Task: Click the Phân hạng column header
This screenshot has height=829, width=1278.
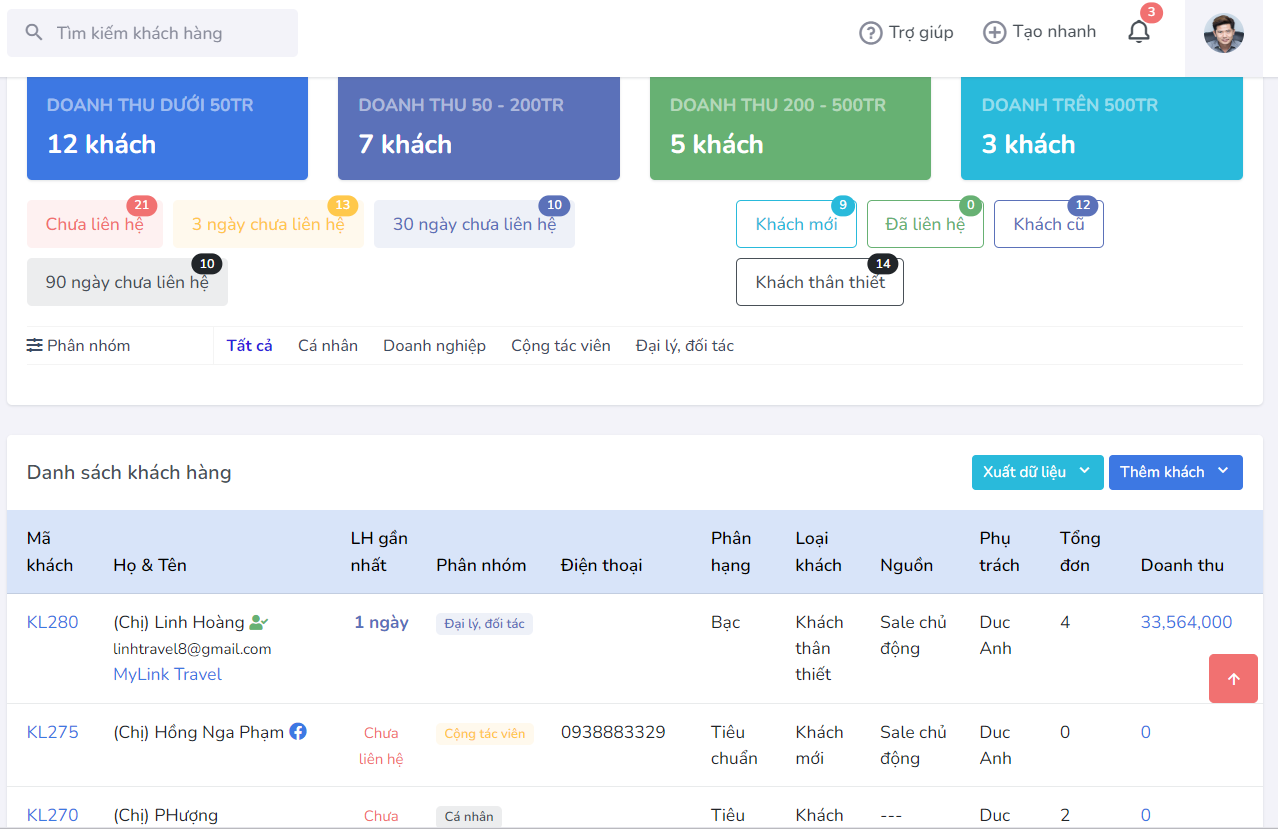Action: pos(731,551)
